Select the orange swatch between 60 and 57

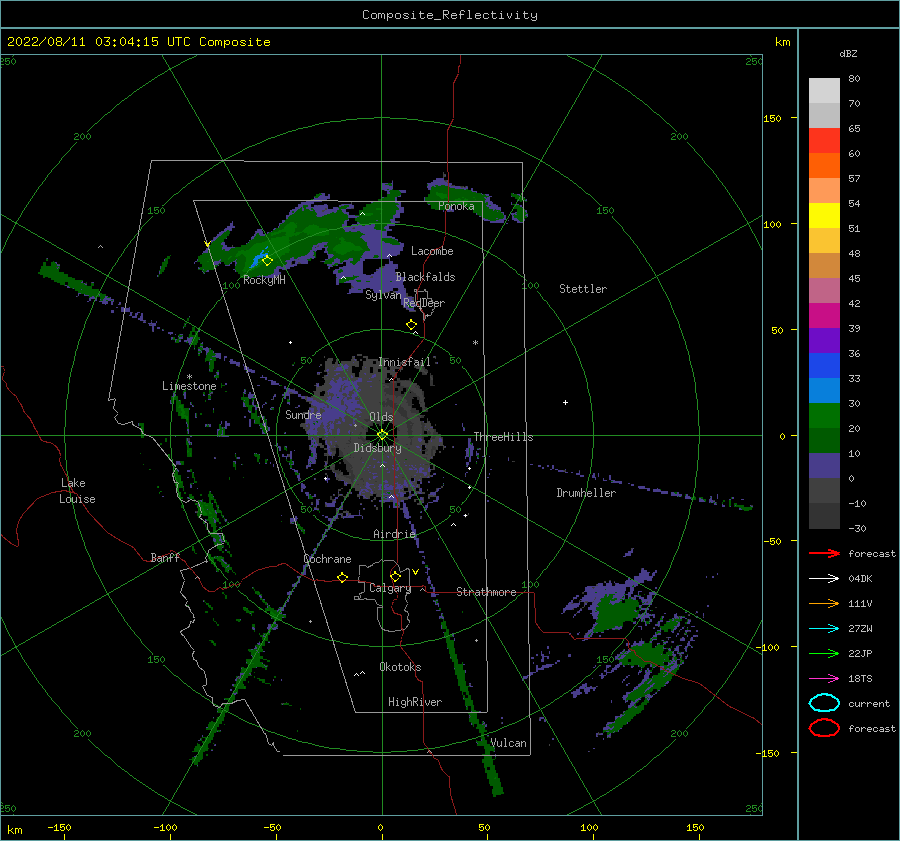[x=824, y=165]
